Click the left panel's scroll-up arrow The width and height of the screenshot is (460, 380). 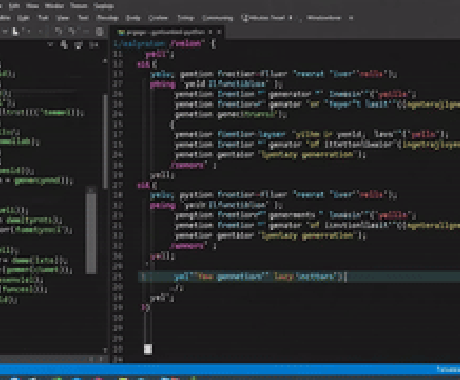(105, 61)
